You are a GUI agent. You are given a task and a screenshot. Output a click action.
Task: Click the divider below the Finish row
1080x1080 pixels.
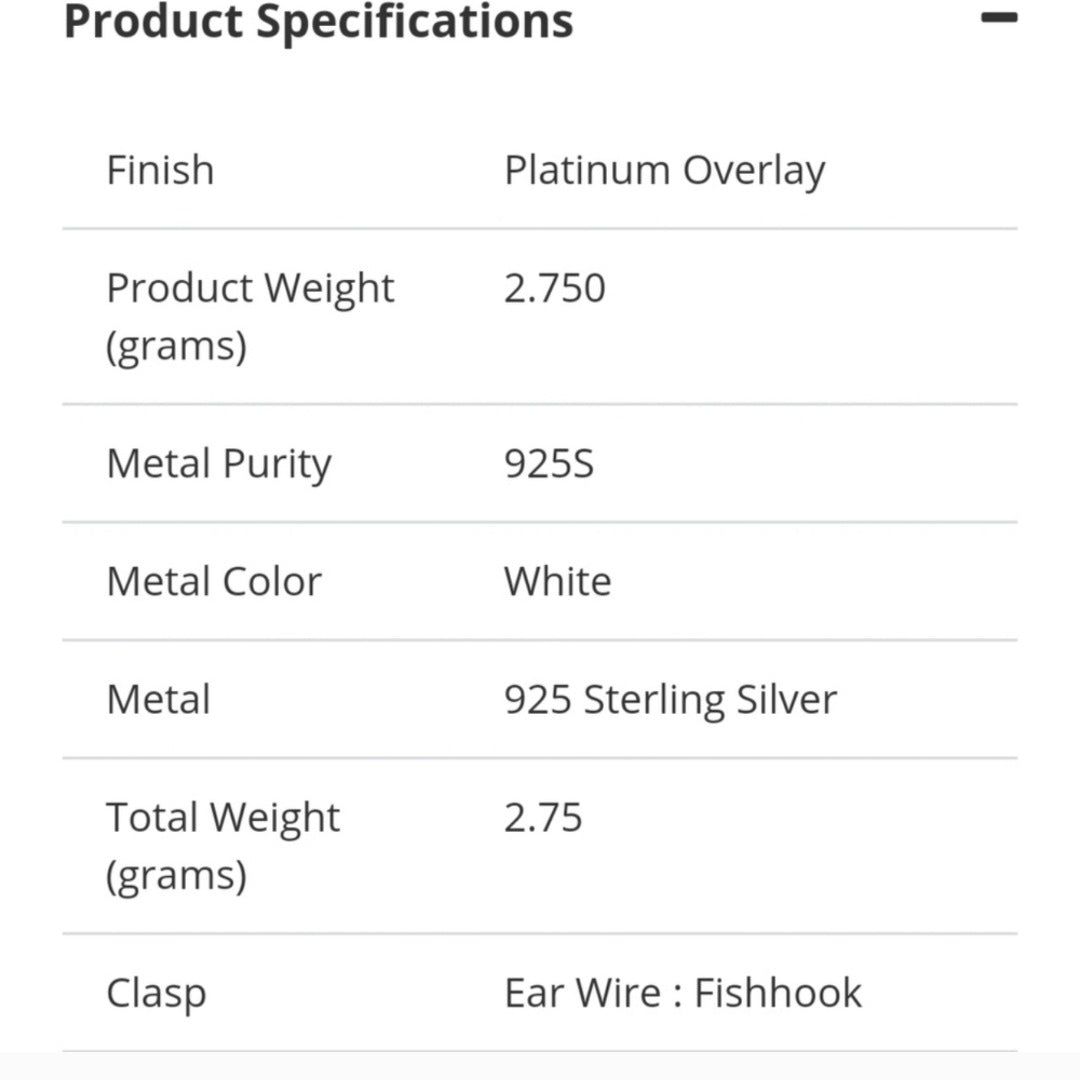[x=540, y=229]
